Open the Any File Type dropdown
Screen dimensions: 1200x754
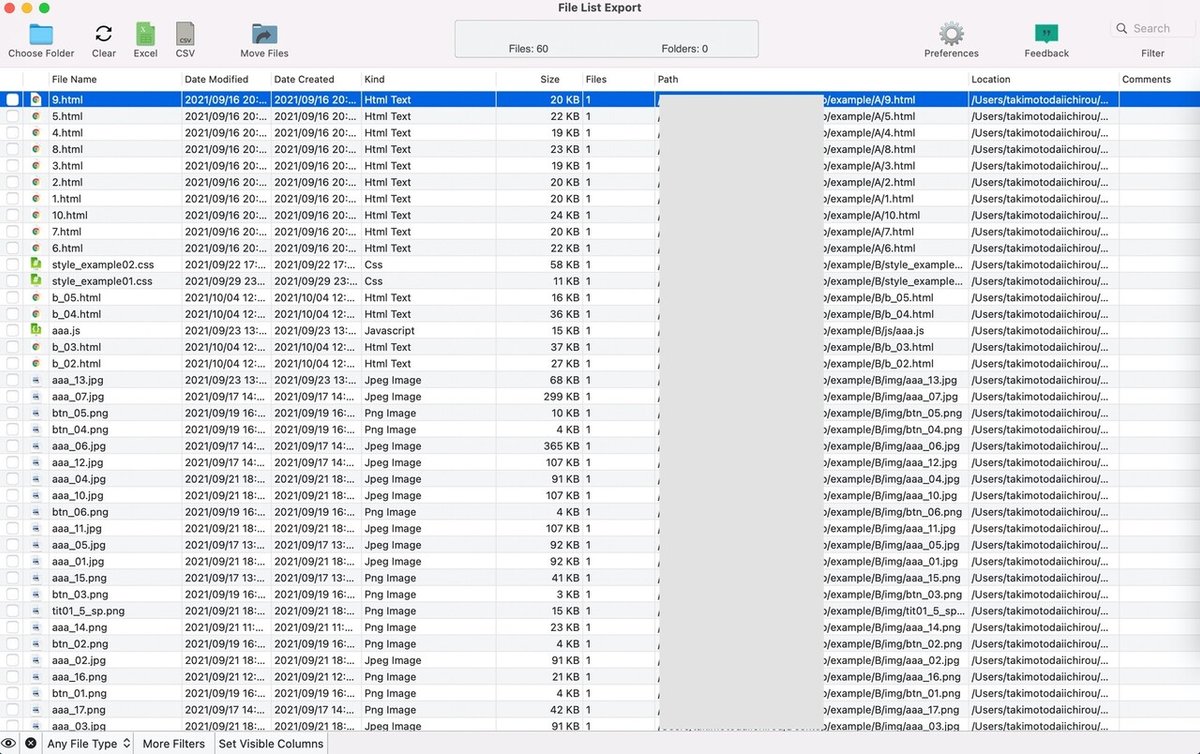coord(89,743)
